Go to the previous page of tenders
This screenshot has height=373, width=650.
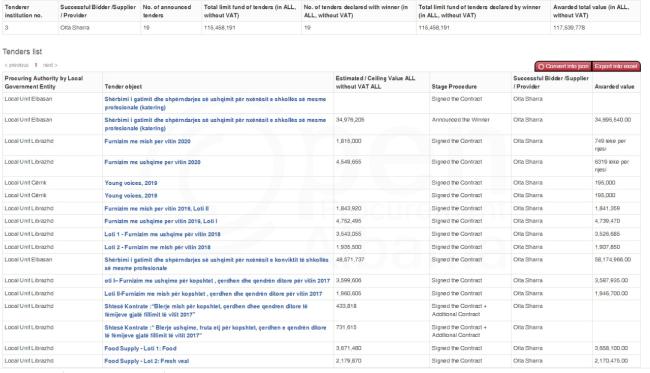click(17, 65)
